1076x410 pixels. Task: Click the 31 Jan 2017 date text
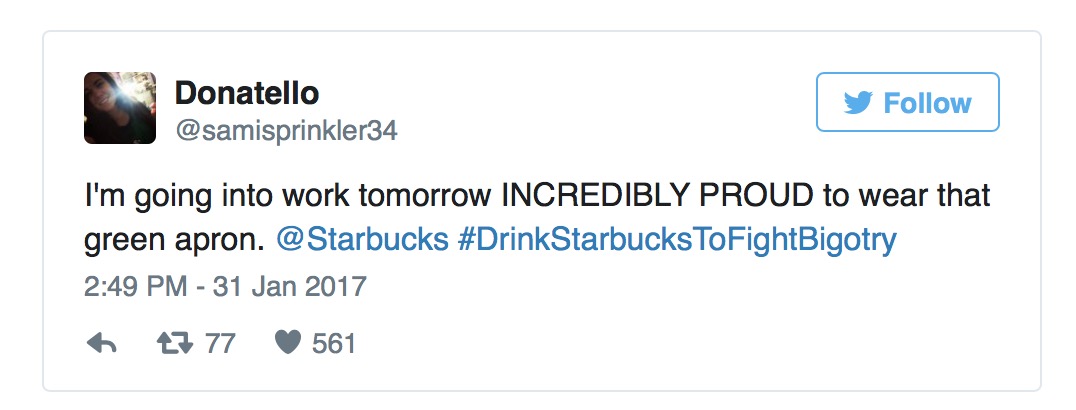point(286,288)
